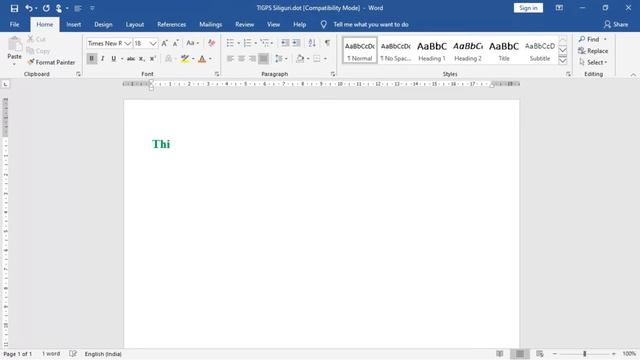Click the 100% zoom level indicator
640x360 pixels.
pyautogui.click(x=629, y=354)
